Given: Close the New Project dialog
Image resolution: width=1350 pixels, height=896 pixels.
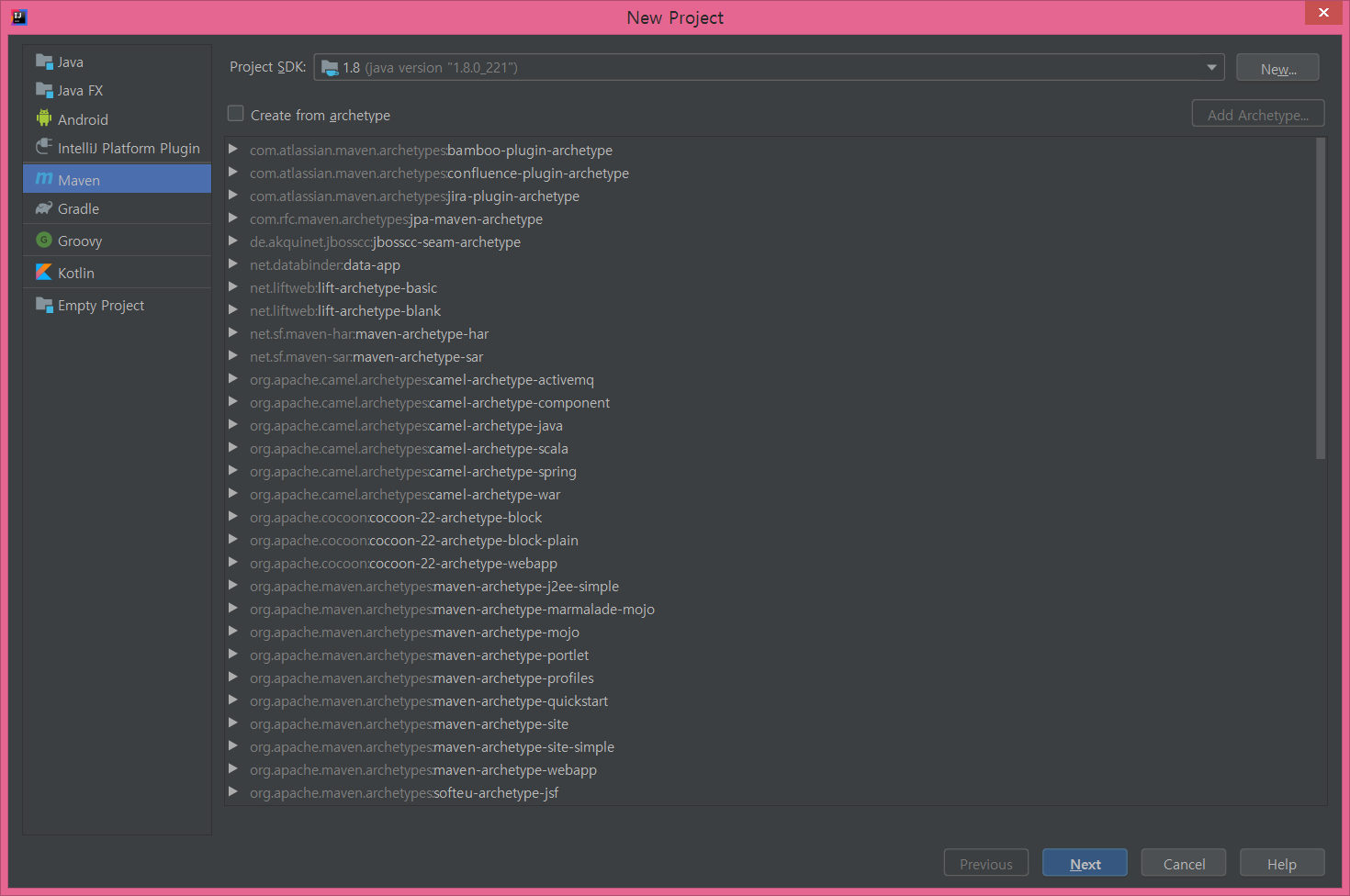Looking at the screenshot, I should (1323, 12).
